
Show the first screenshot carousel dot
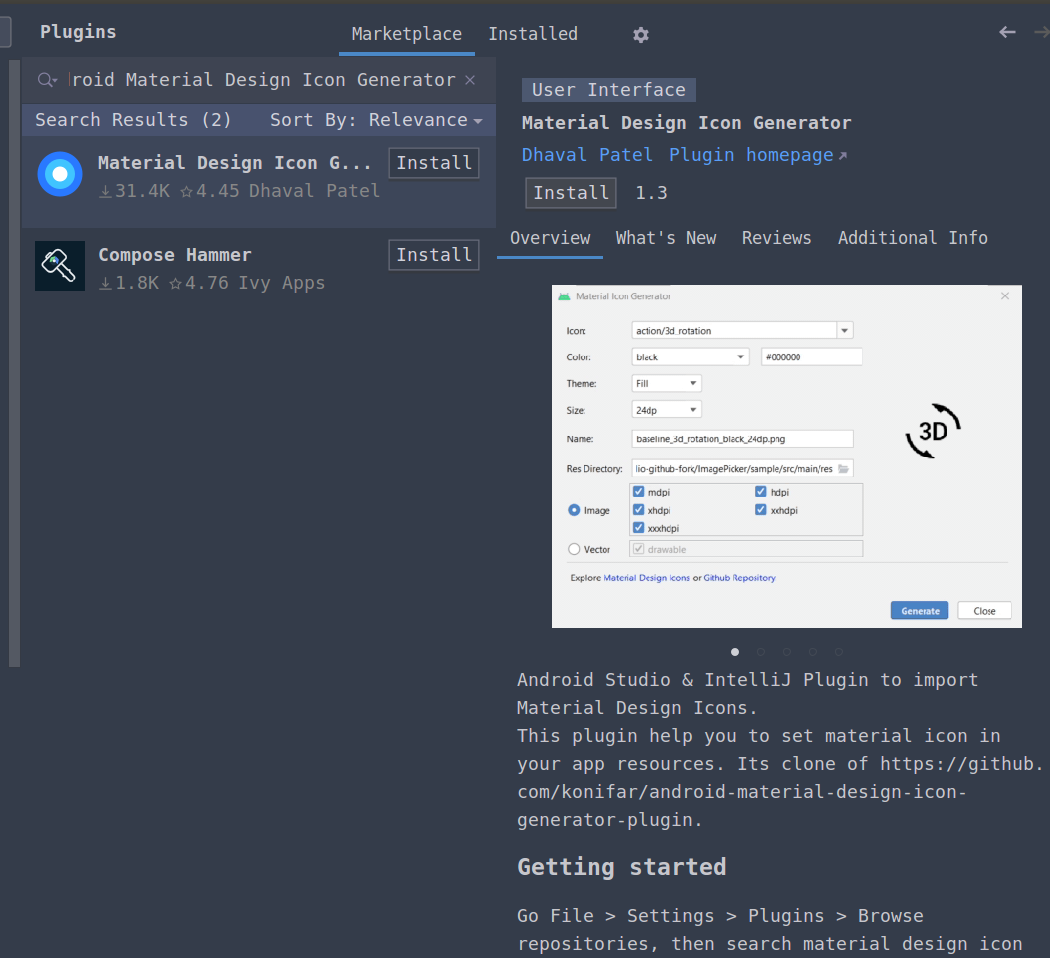(735, 652)
